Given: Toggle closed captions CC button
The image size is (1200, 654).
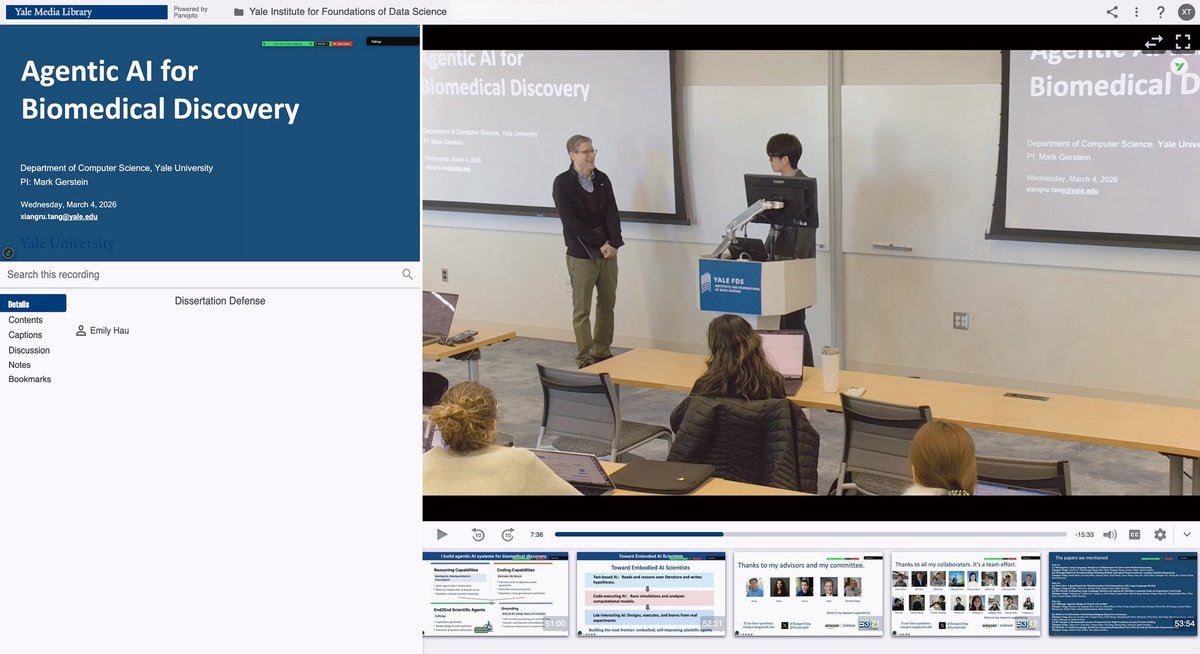Looking at the screenshot, I should click(1135, 535).
